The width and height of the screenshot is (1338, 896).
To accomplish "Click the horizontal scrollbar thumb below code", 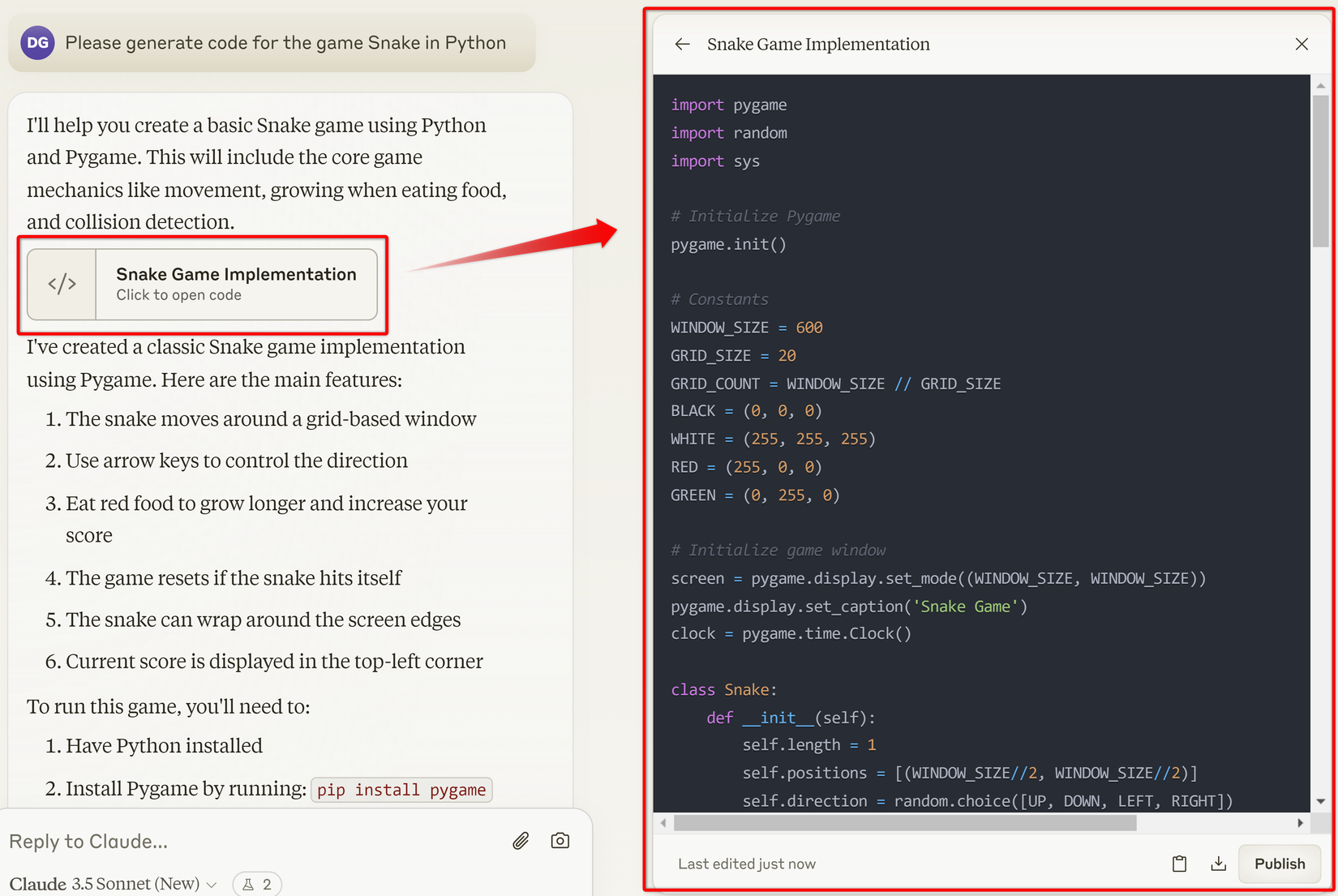I will (x=904, y=823).
